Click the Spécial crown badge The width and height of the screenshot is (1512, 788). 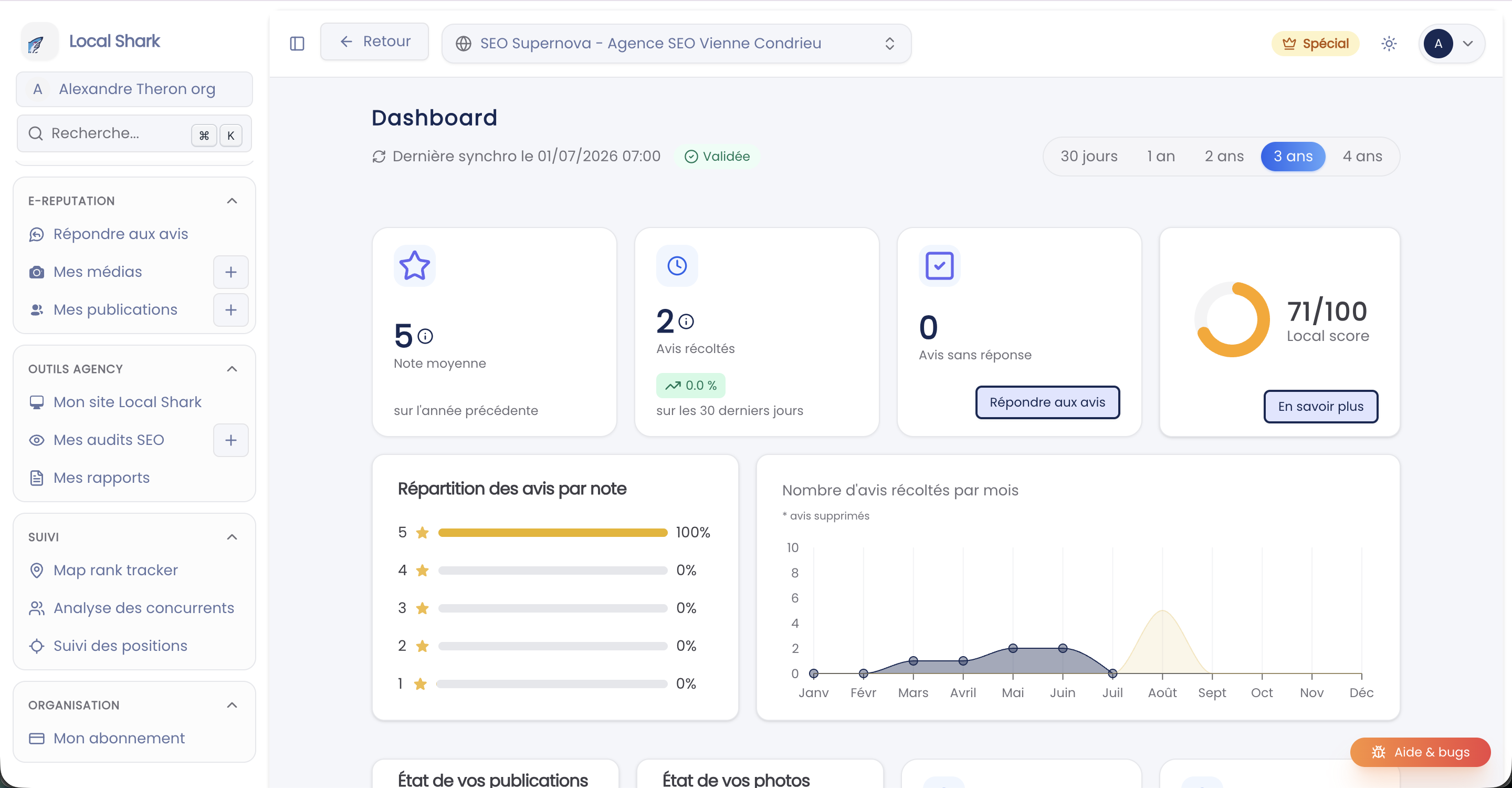point(1315,44)
